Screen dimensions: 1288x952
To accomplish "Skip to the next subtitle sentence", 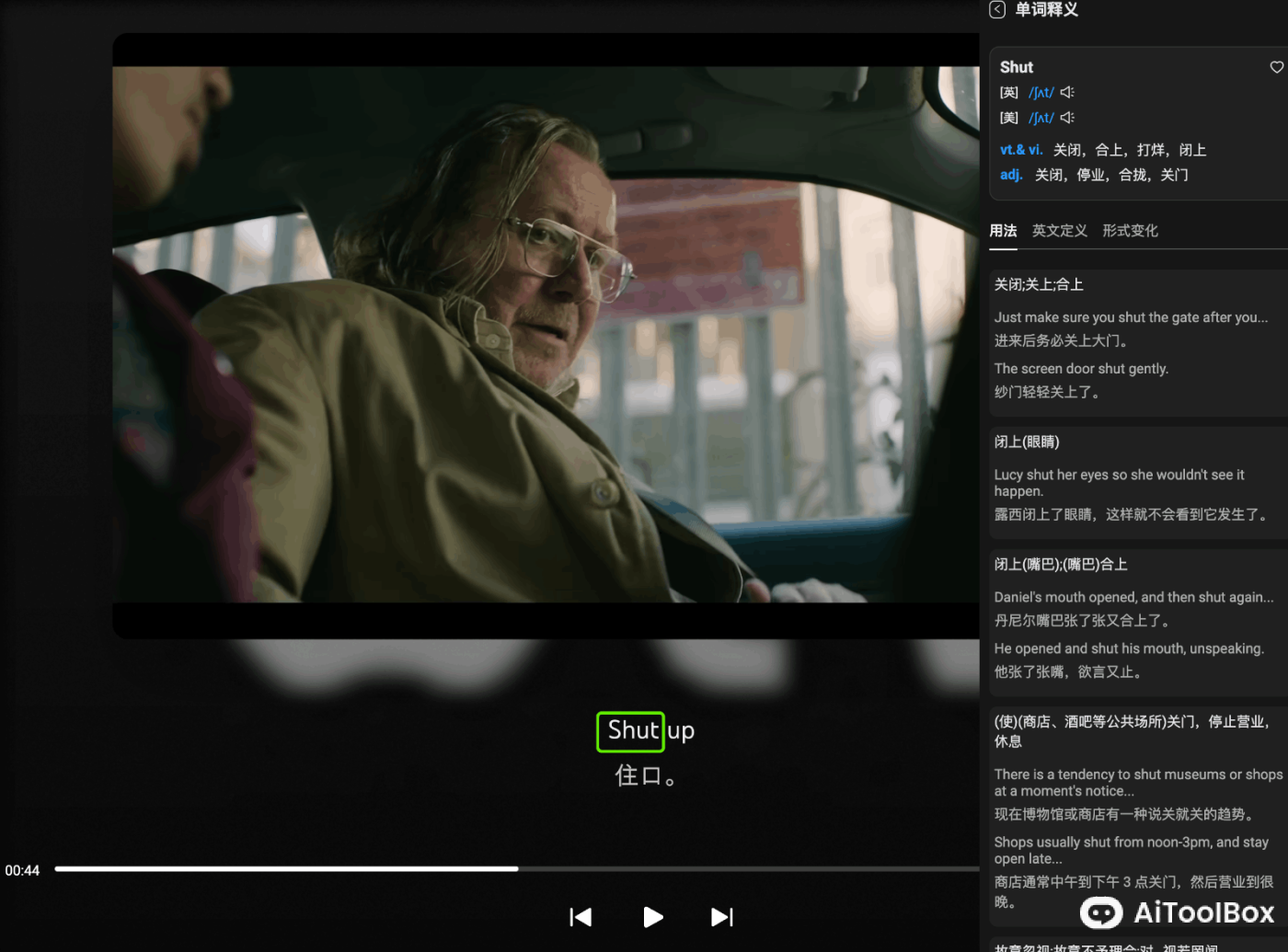I will coord(722,917).
